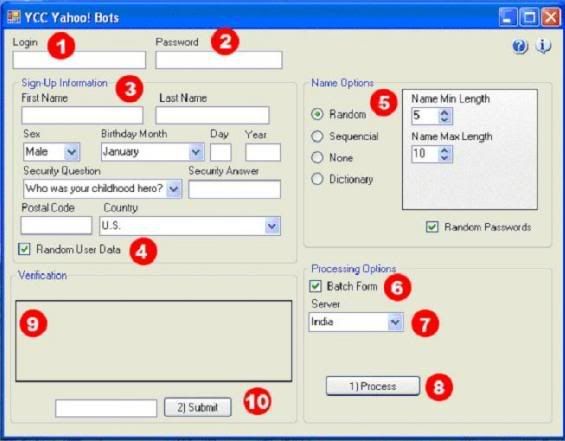Maximize the YCC Yahoo! Bots window

529,17
